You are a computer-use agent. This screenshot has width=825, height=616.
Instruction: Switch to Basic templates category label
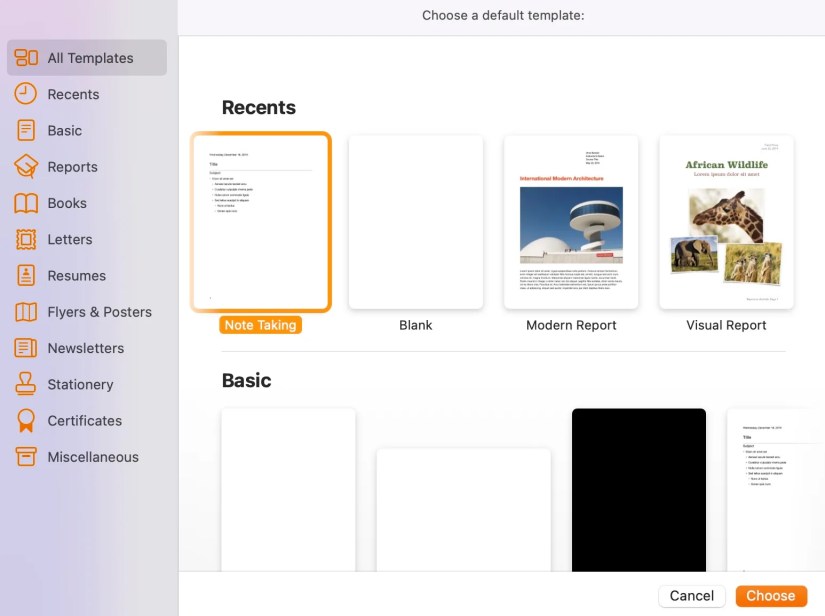(x=65, y=130)
